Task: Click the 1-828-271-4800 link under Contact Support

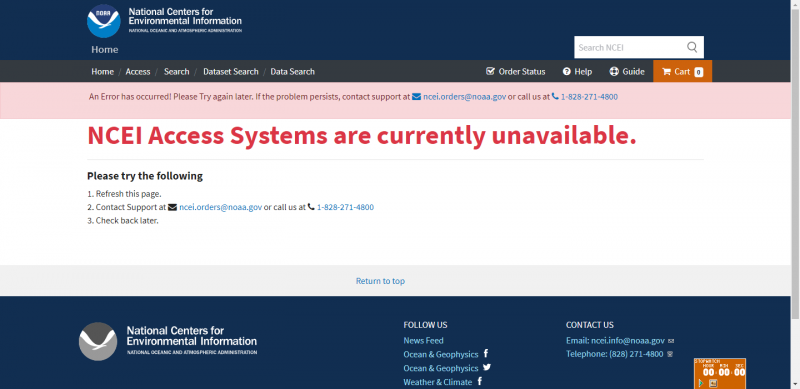Action: tap(345, 207)
